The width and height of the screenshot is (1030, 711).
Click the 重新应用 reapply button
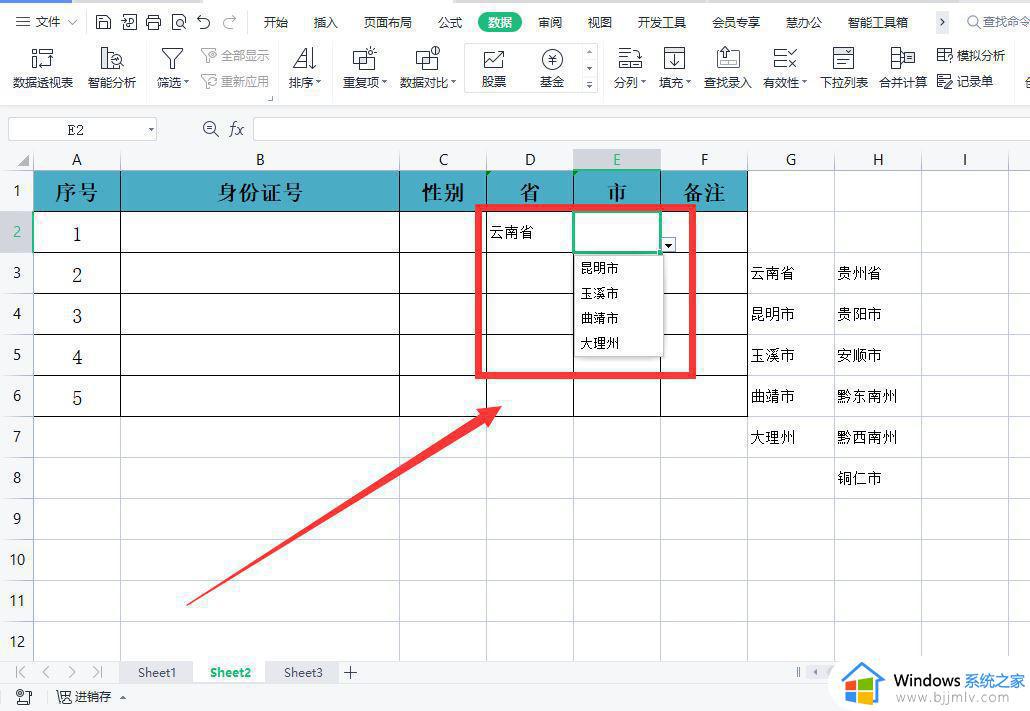click(x=235, y=81)
